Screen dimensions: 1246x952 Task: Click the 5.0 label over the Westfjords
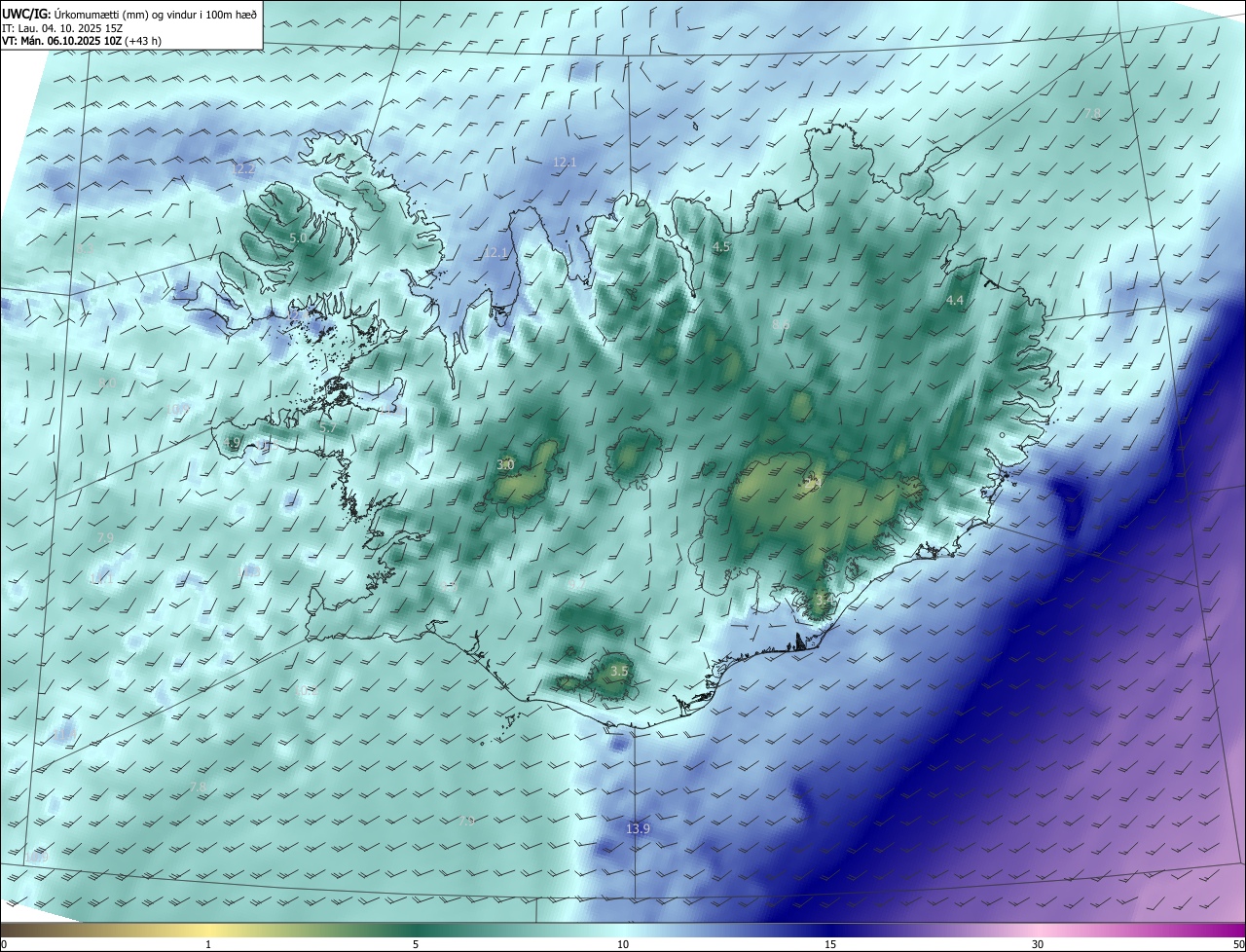tap(299, 238)
